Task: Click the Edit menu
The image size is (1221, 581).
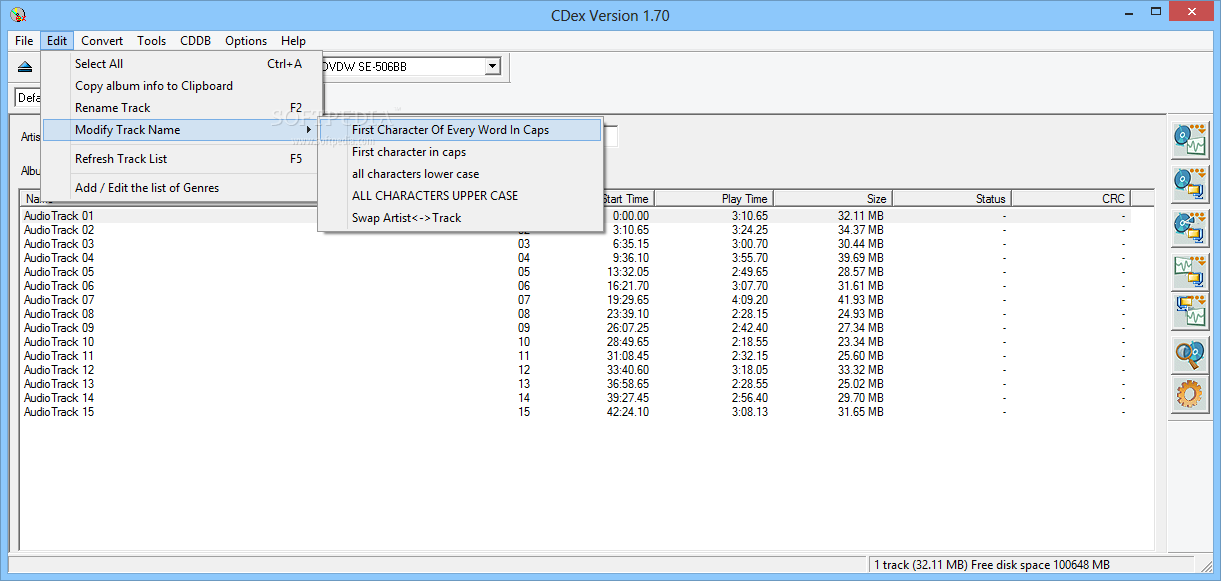Action: click(57, 41)
